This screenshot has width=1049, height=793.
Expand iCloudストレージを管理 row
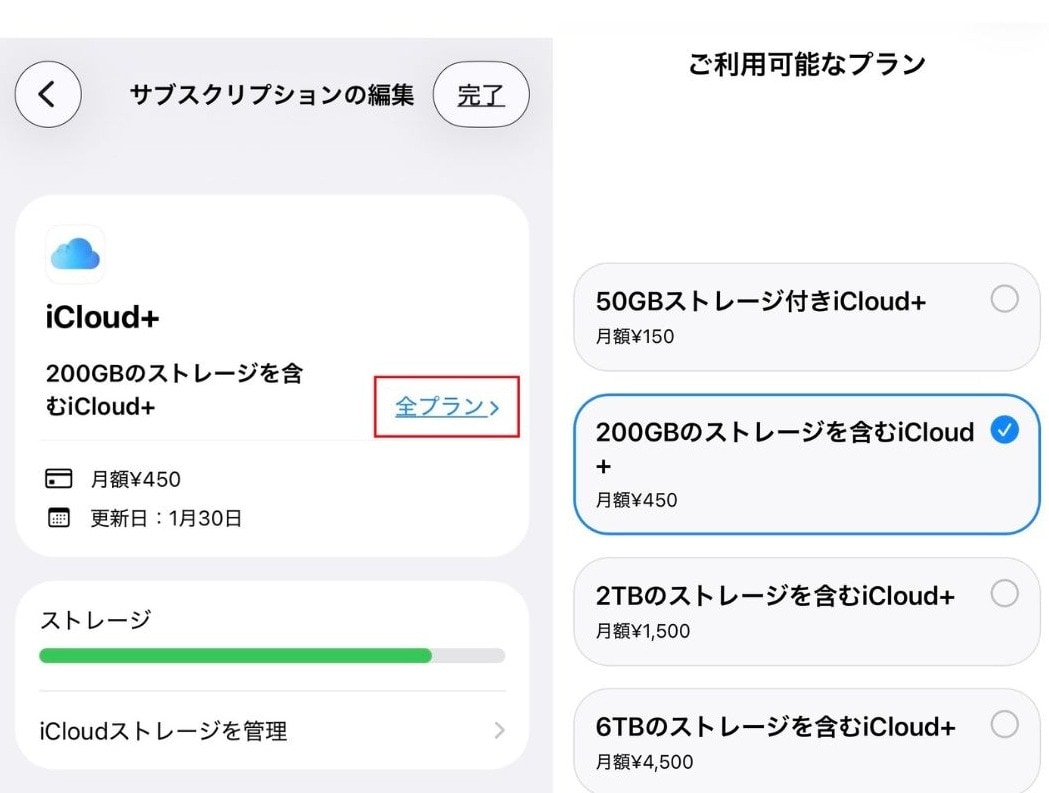pyautogui.click(x=270, y=731)
